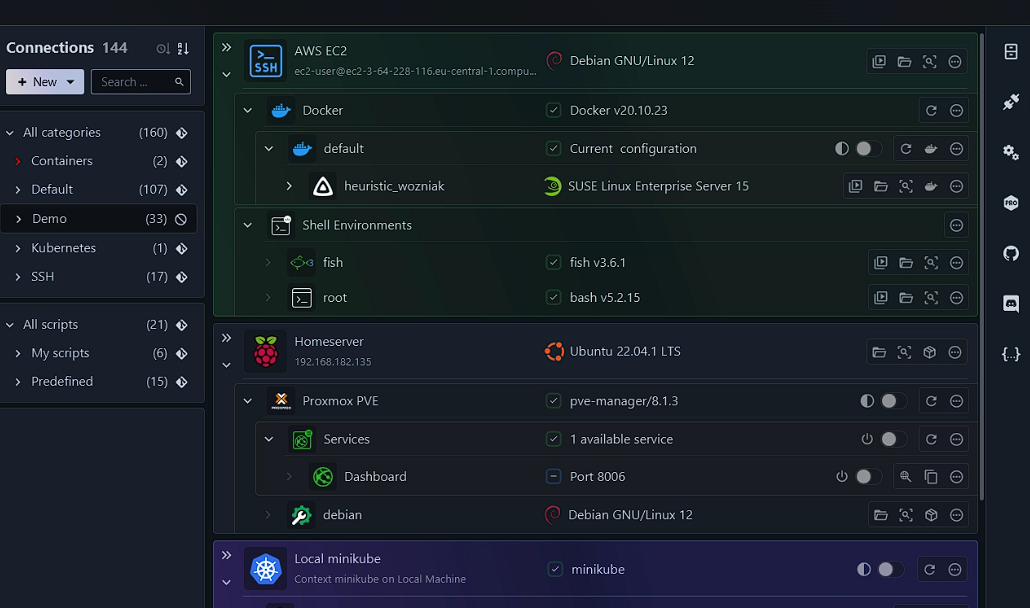Toggle the Local minikube switch

(x=889, y=570)
